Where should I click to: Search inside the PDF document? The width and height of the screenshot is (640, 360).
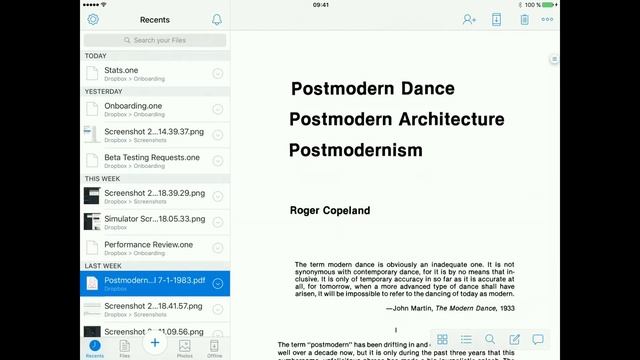490,339
